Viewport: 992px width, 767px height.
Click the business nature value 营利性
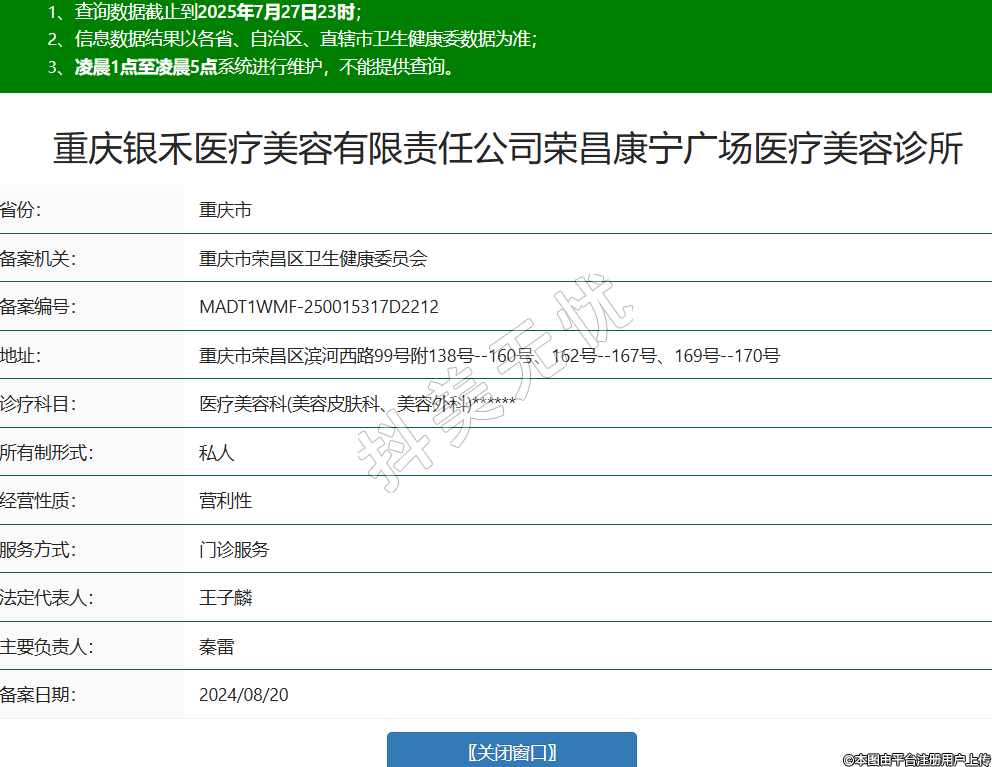[x=225, y=501]
